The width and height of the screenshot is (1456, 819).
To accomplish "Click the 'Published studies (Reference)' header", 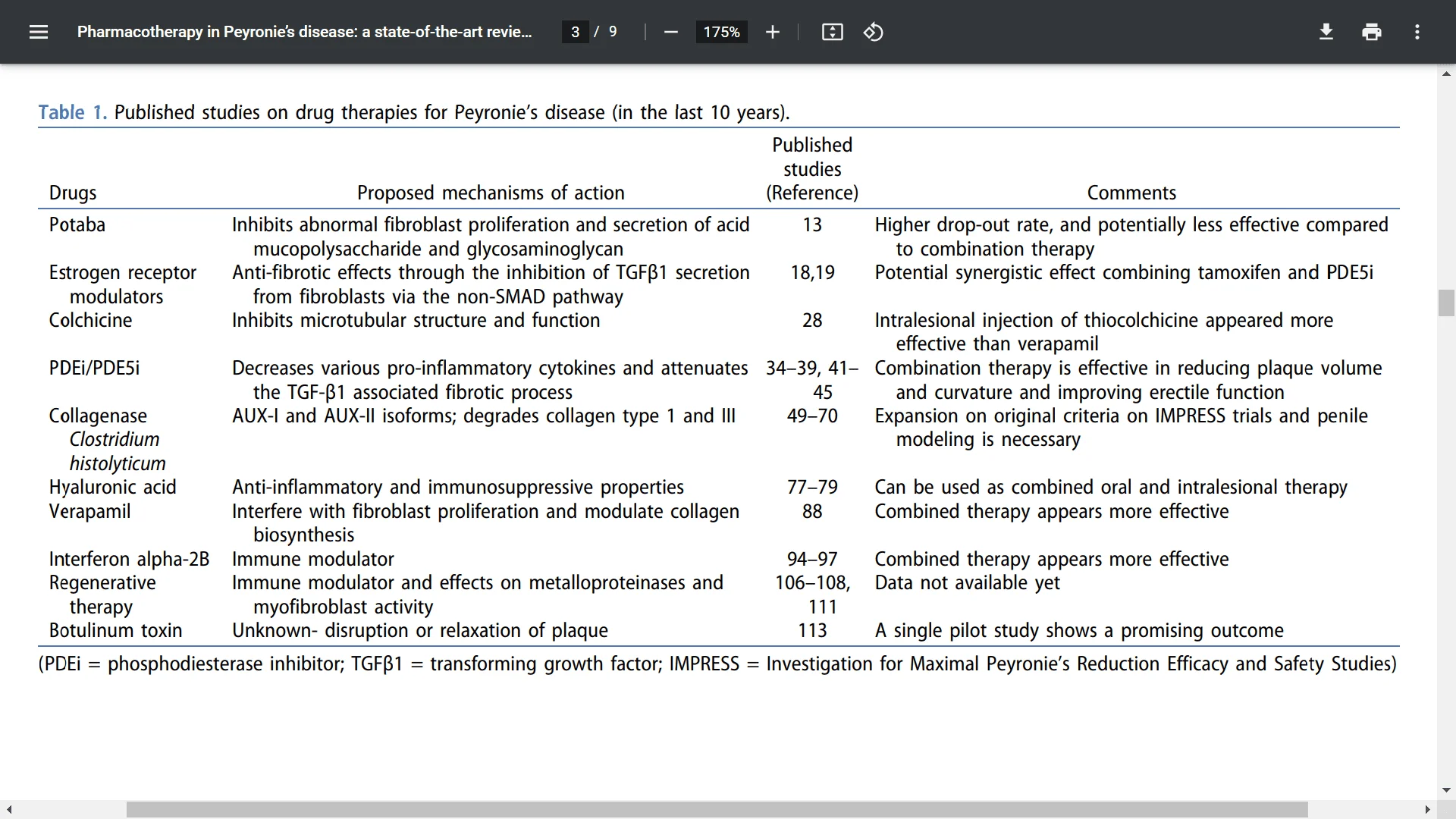I will [x=812, y=168].
